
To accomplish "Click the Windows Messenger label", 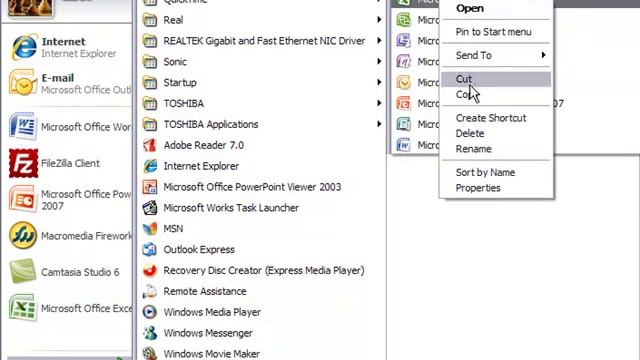I will [208, 333].
